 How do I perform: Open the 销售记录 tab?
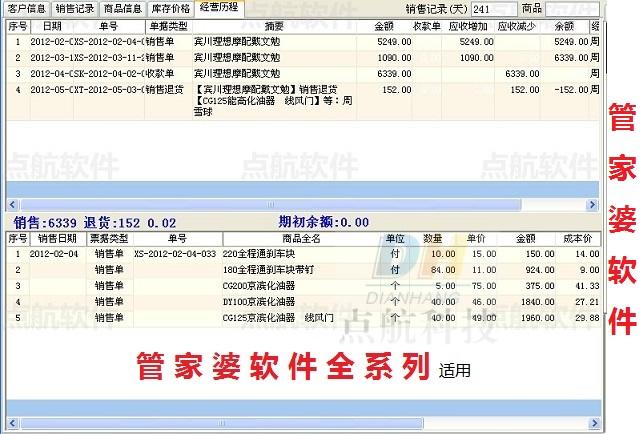point(75,9)
